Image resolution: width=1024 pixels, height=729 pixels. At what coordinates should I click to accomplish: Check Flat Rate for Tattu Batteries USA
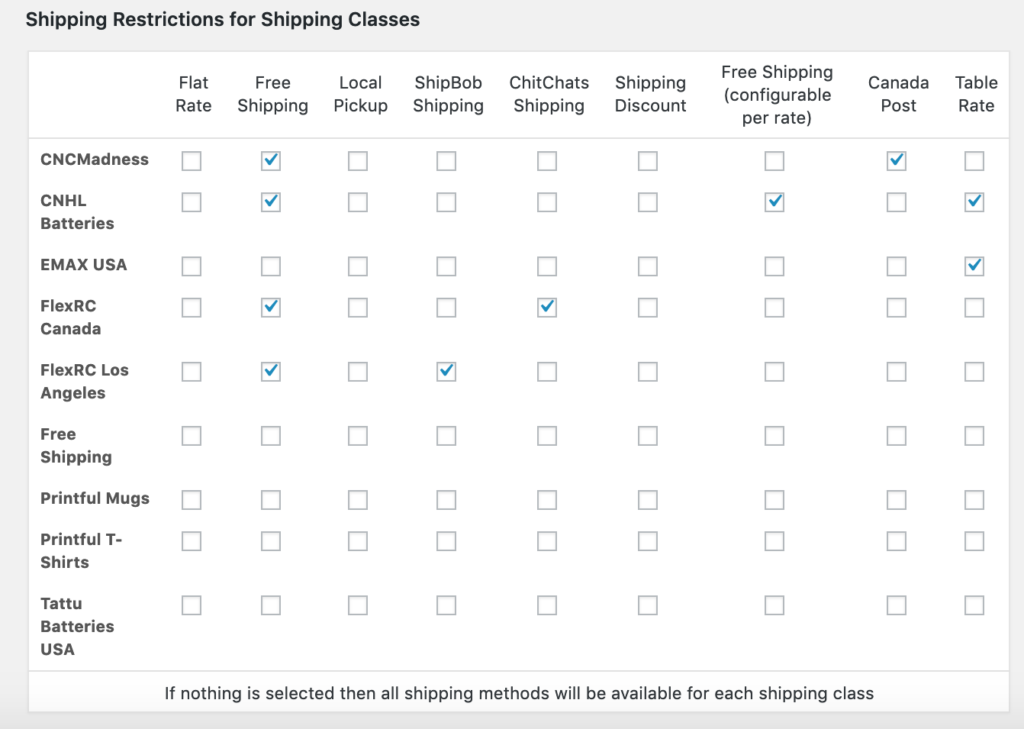(x=192, y=605)
